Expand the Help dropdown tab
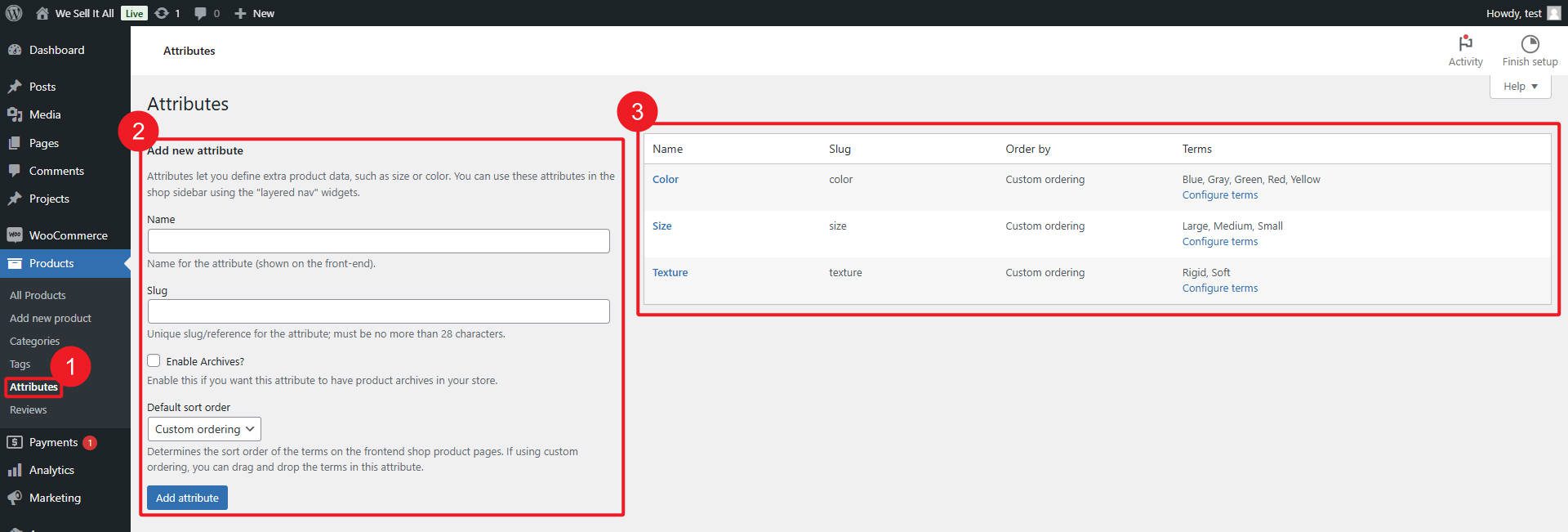This screenshot has width=1568, height=532. point(1520,87)
